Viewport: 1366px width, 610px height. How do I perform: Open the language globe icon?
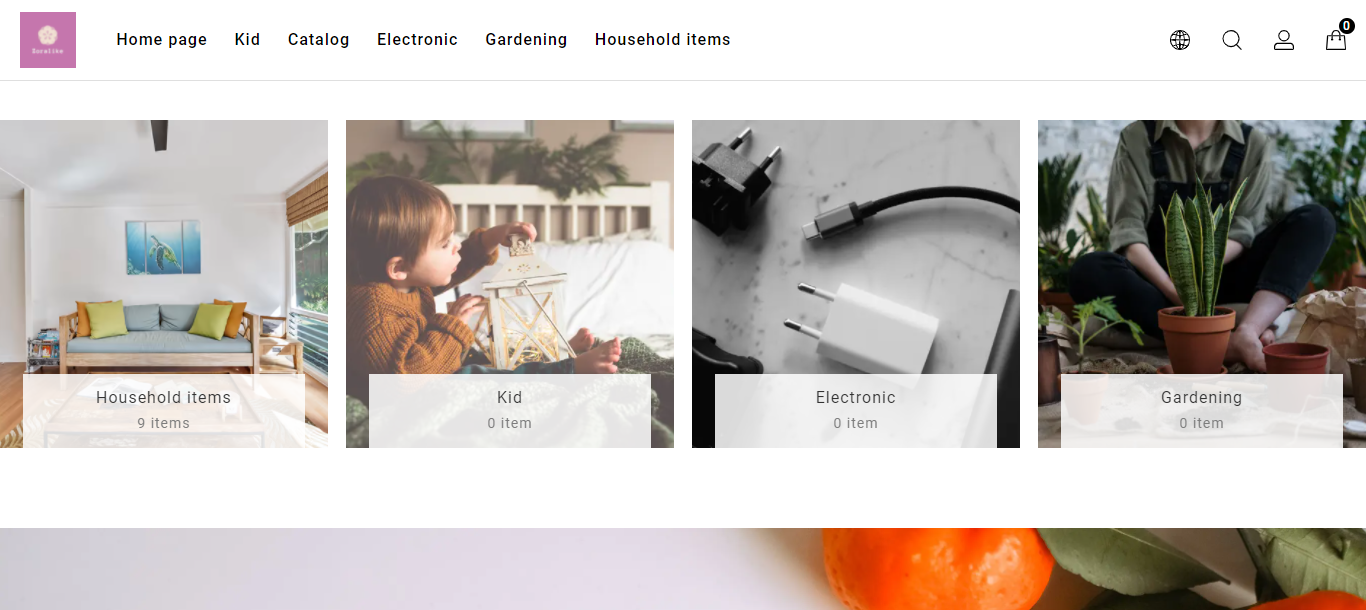click(x=1180, y=40)
